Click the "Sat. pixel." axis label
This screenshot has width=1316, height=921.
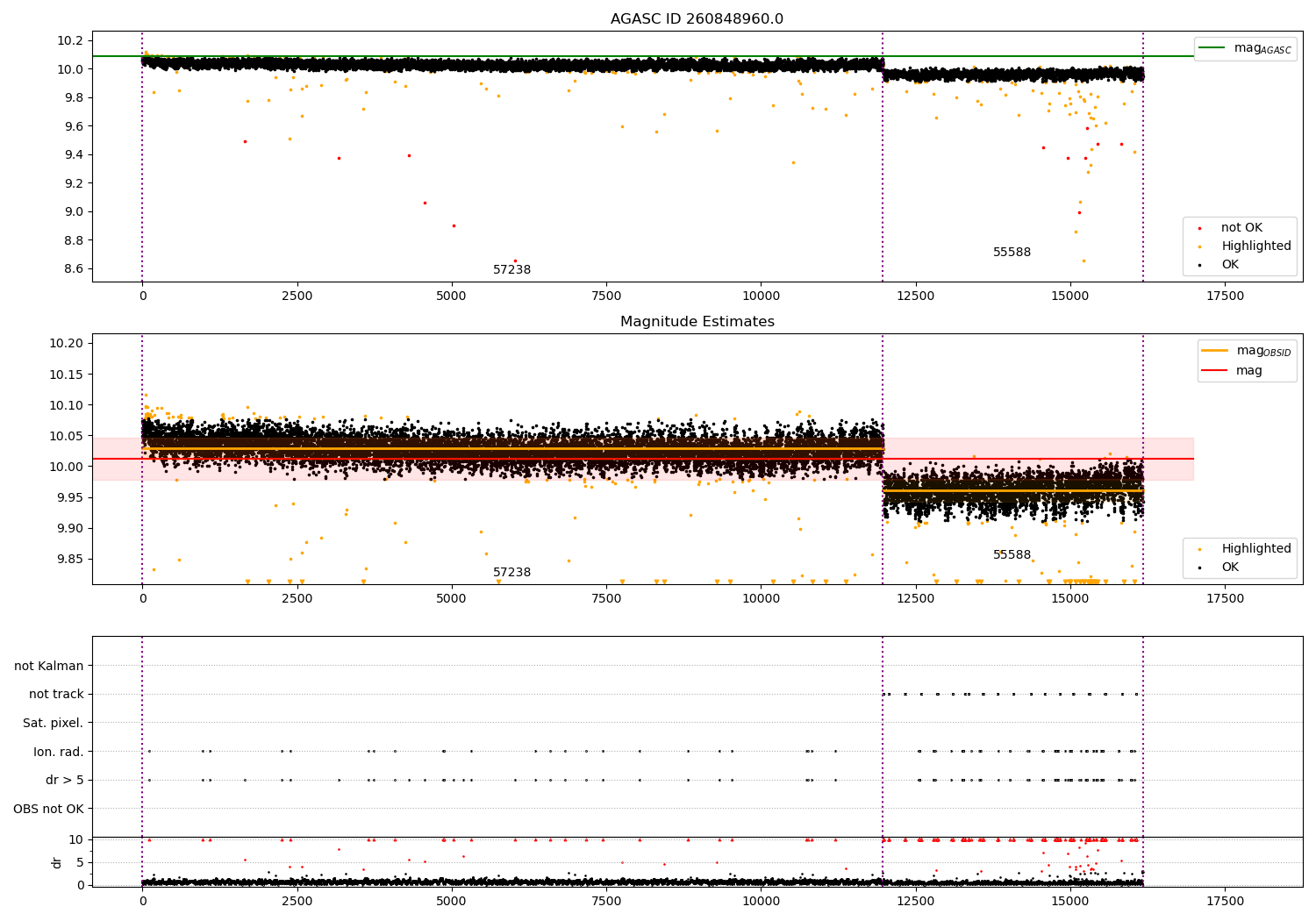54,723
